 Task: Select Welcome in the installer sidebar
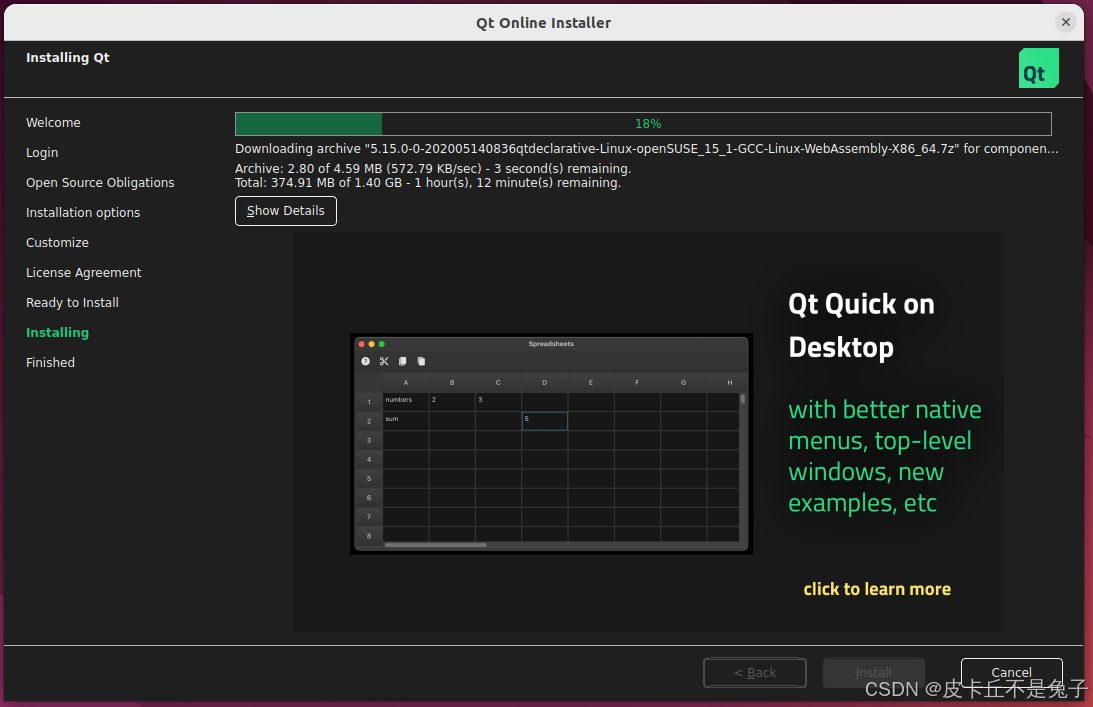point(53,122)
